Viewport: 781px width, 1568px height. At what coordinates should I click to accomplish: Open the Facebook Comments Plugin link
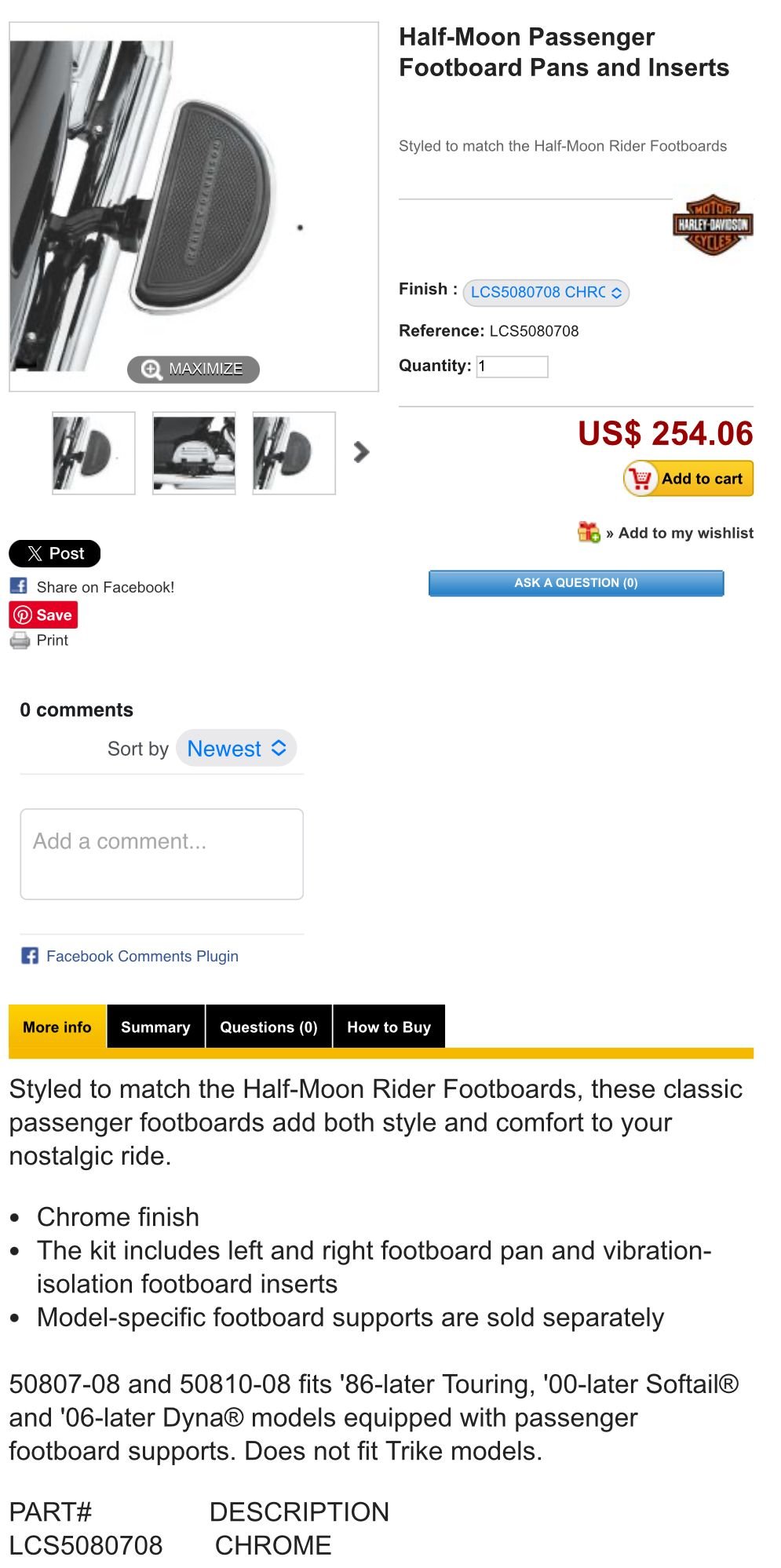142,956
